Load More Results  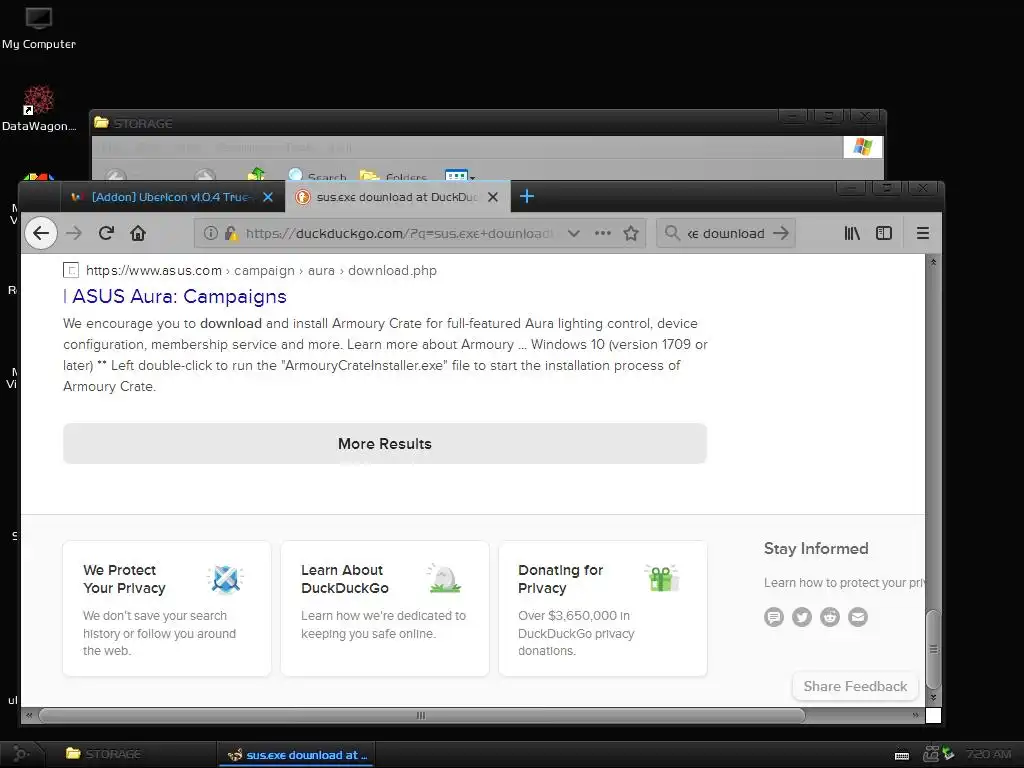coord(385,443)
